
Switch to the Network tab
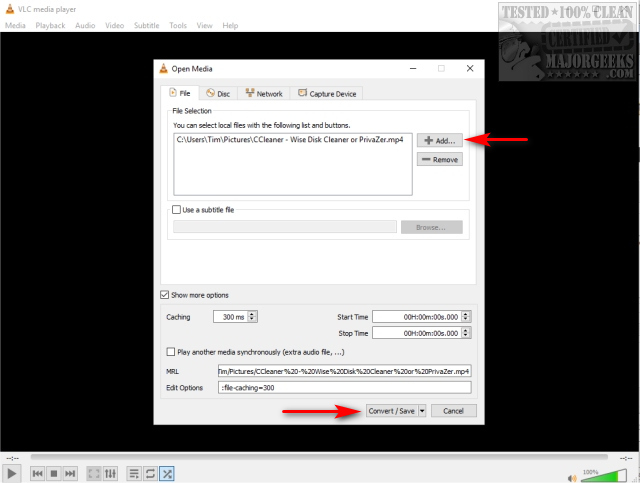[264, 93]
